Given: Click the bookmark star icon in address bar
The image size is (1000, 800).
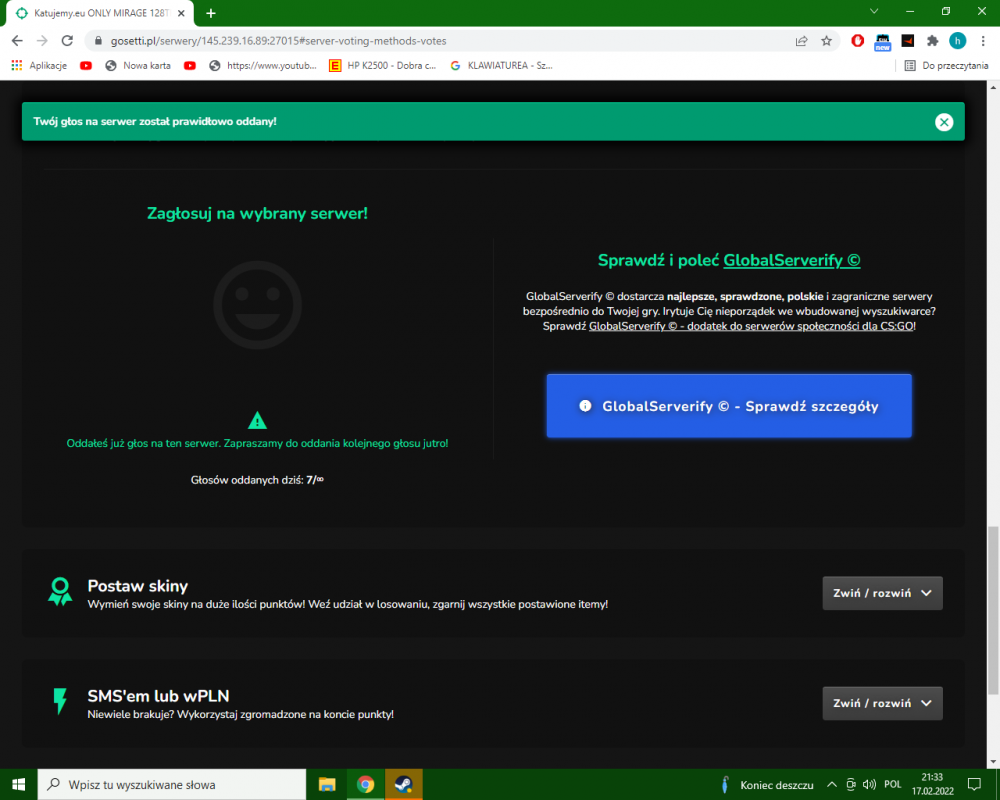Looking at the screenshot, I should click(827, 41).
